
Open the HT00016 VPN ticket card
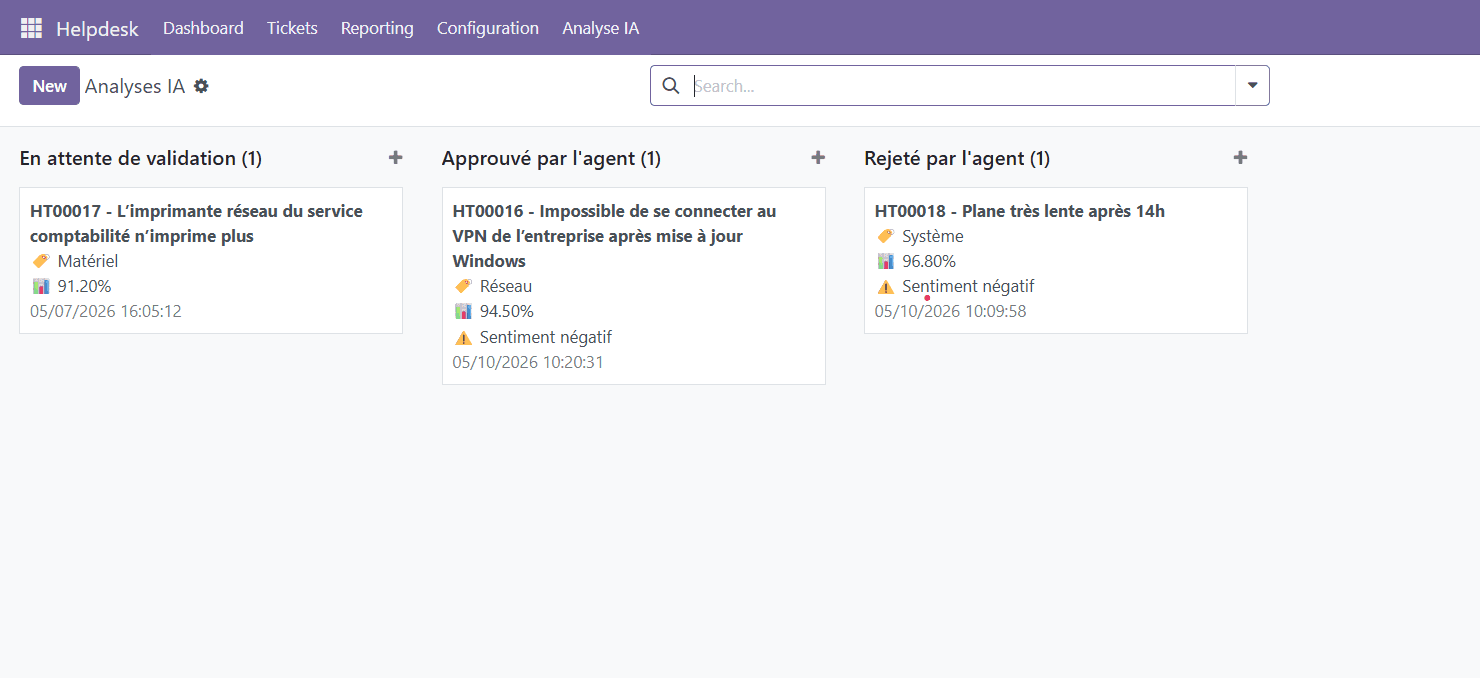[634, 286]
